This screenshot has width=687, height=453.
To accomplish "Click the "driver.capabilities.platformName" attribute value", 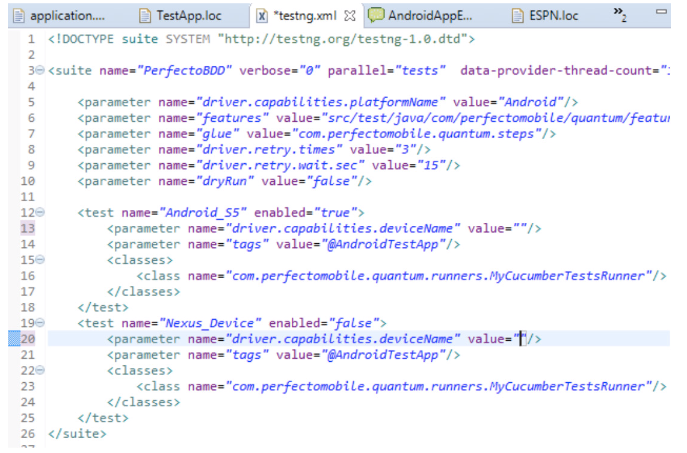I will 320,102.
